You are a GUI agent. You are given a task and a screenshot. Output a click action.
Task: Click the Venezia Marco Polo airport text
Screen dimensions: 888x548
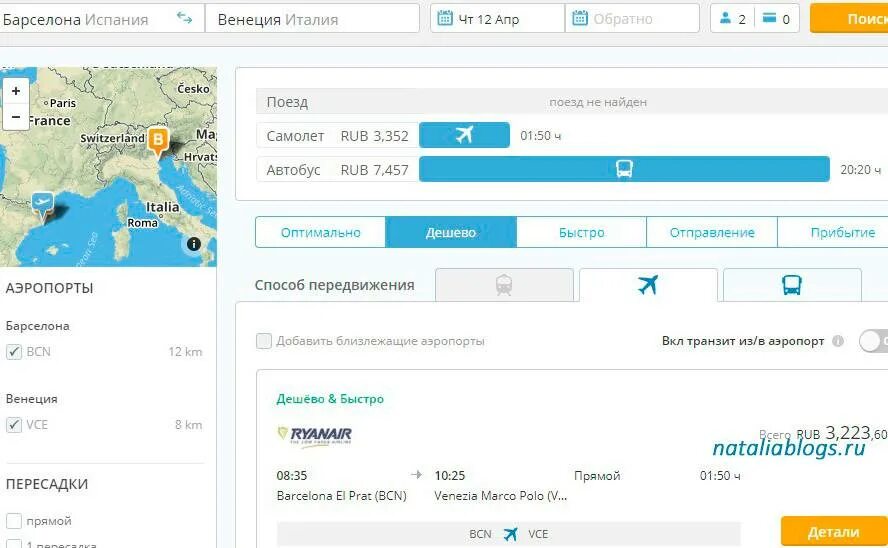coord(500,496)
